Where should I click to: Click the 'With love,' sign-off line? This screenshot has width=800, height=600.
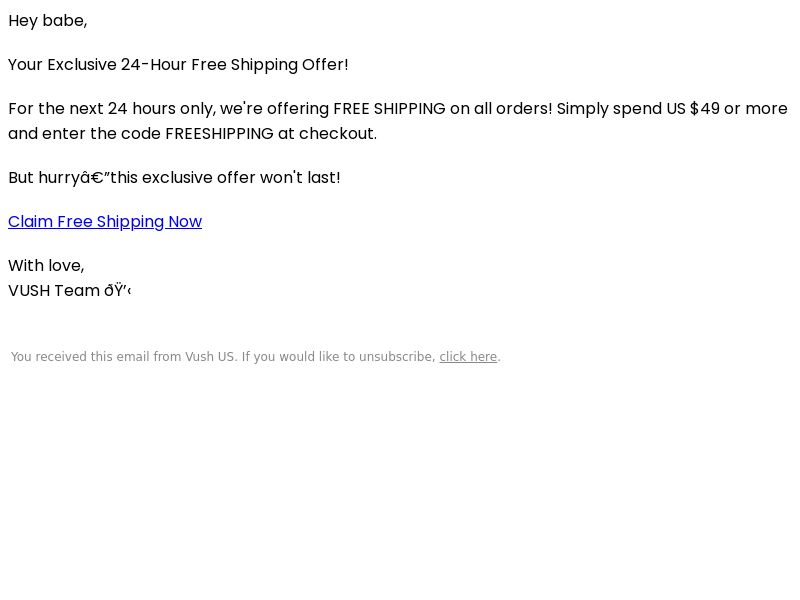[46, 266]
